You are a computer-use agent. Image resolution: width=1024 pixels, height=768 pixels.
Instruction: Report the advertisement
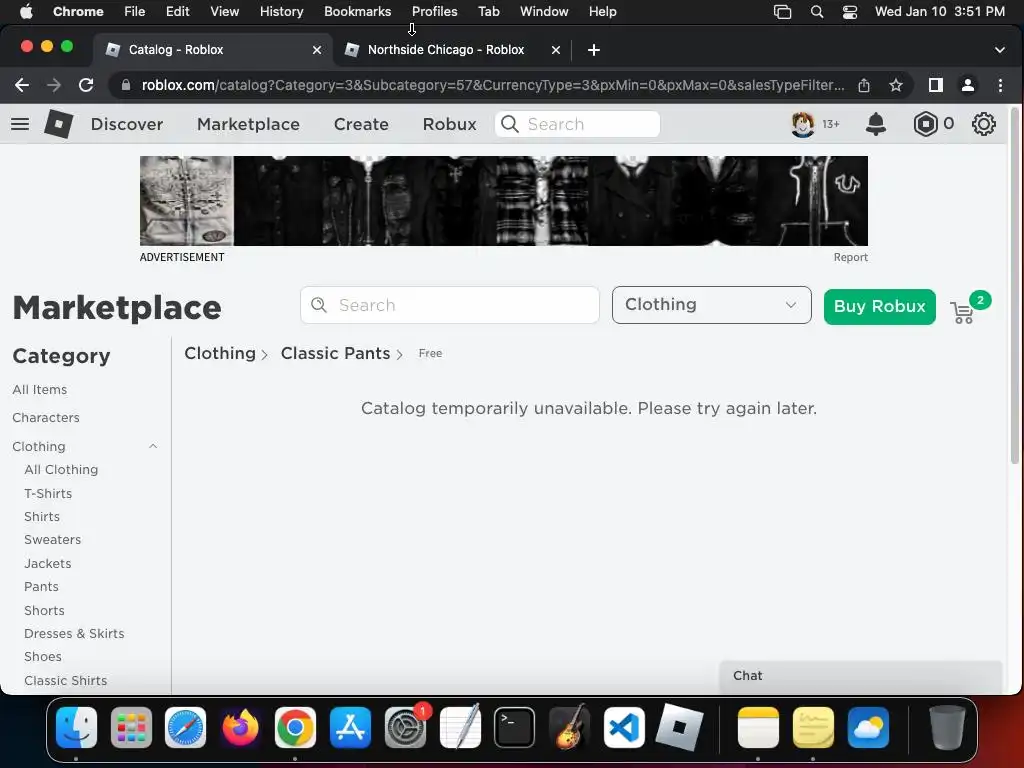(850, 257)
